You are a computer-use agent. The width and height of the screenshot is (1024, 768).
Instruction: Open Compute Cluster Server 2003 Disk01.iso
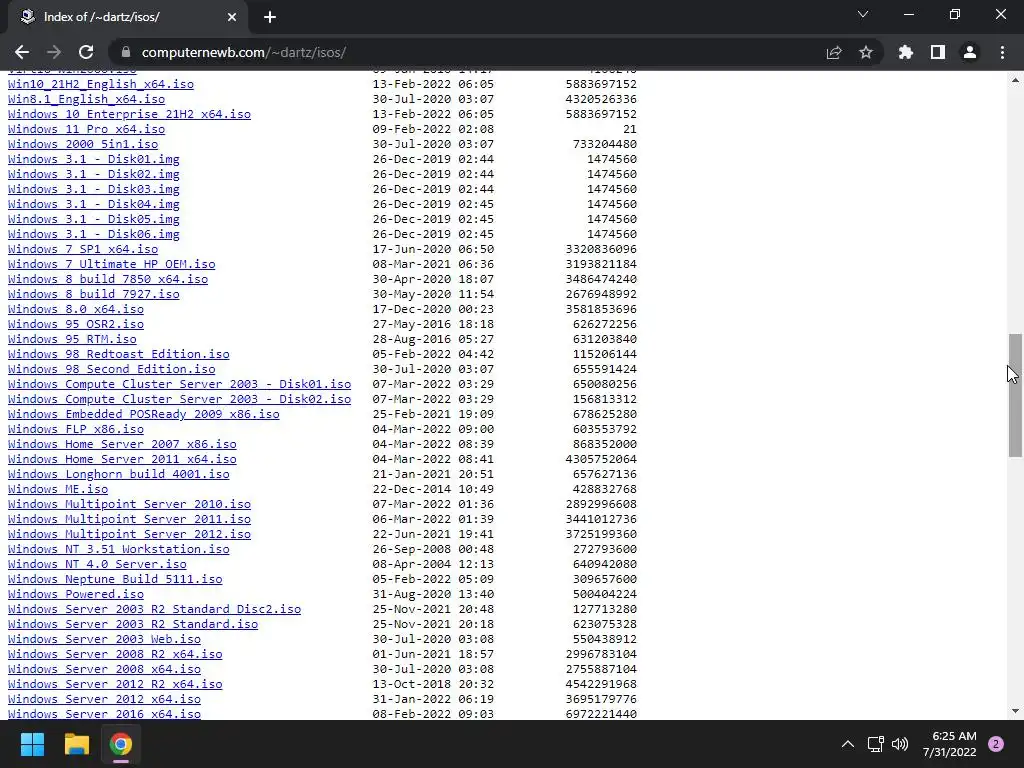tap(180, 385)
